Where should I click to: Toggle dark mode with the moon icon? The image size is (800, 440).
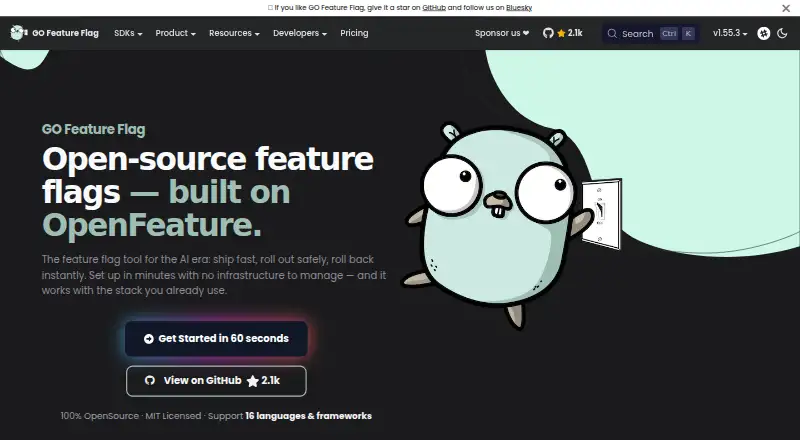tap(782, 33)
